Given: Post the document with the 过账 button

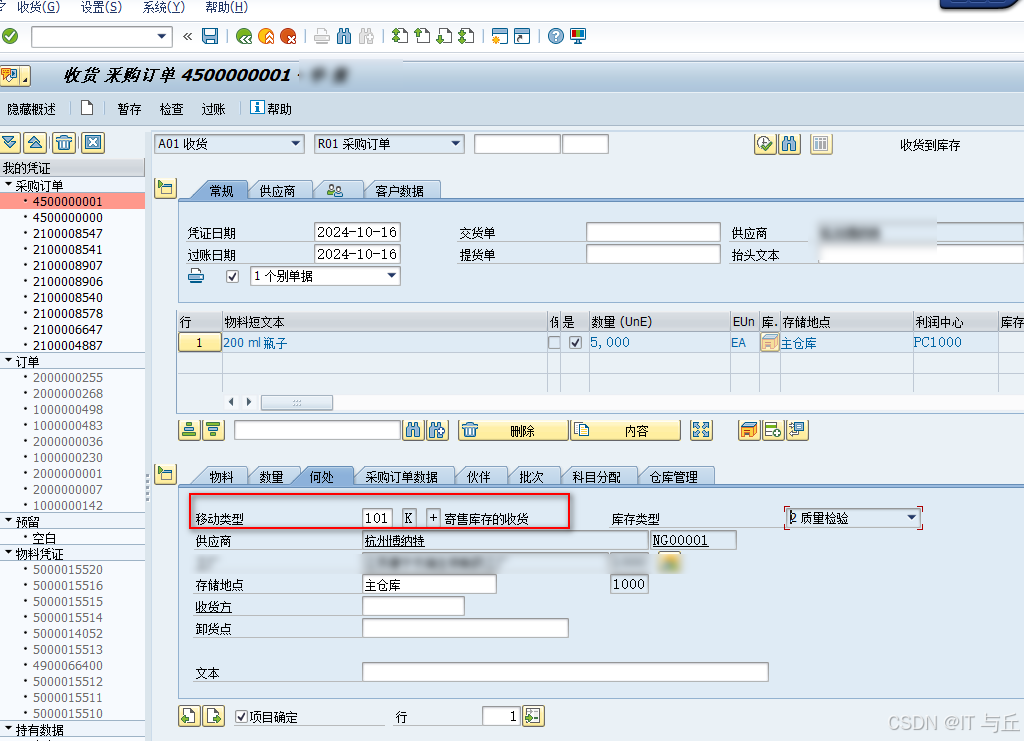Looking at the screenshot, I should [x=213, y=109].
